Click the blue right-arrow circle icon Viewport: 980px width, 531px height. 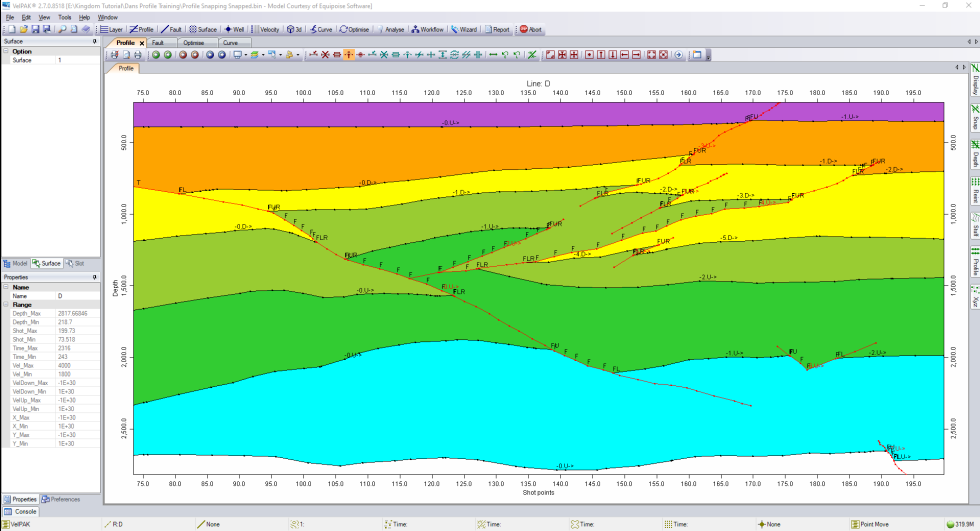pyautogui.click(x=679, y=55)
